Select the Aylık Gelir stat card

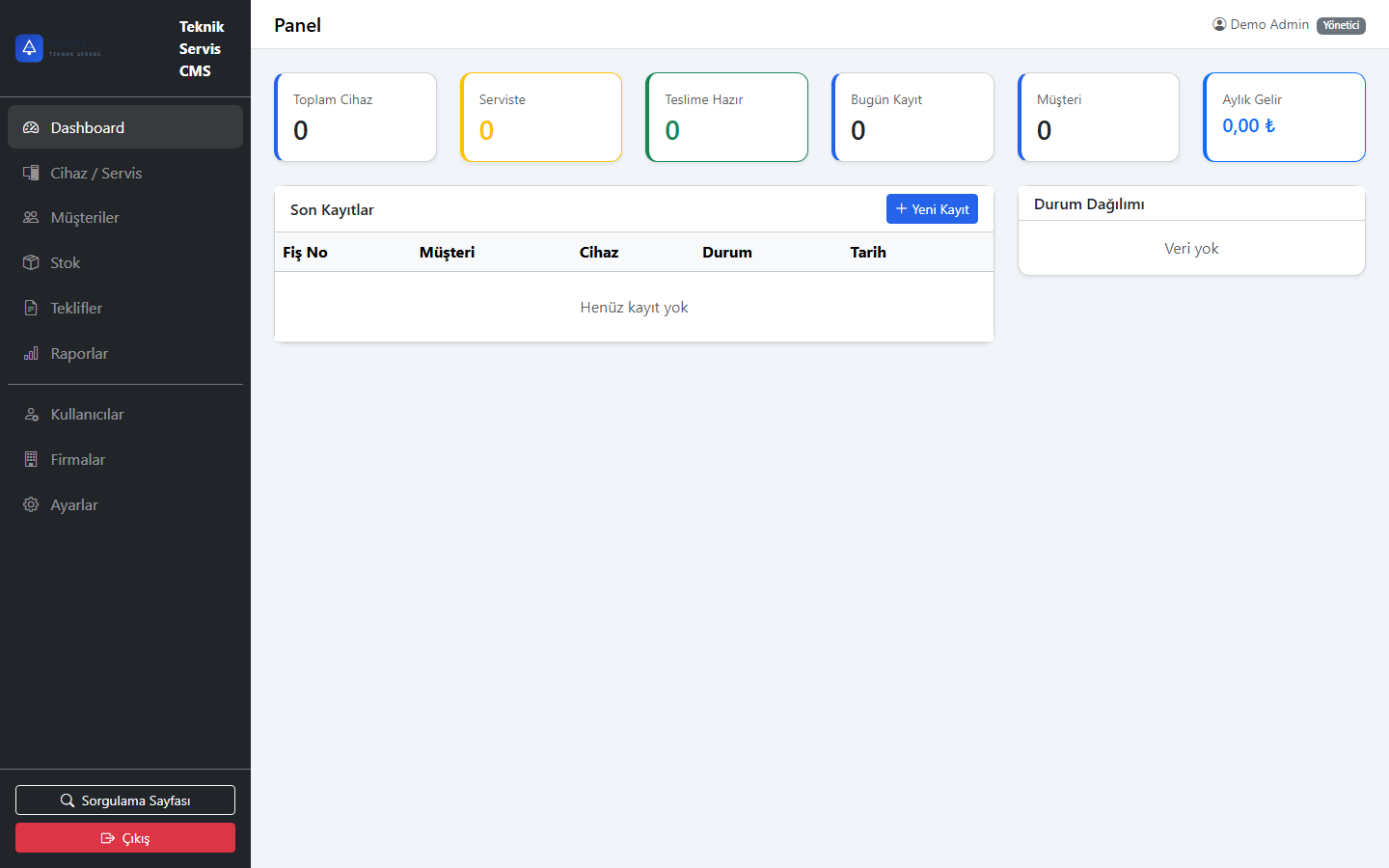point(1285,117)
